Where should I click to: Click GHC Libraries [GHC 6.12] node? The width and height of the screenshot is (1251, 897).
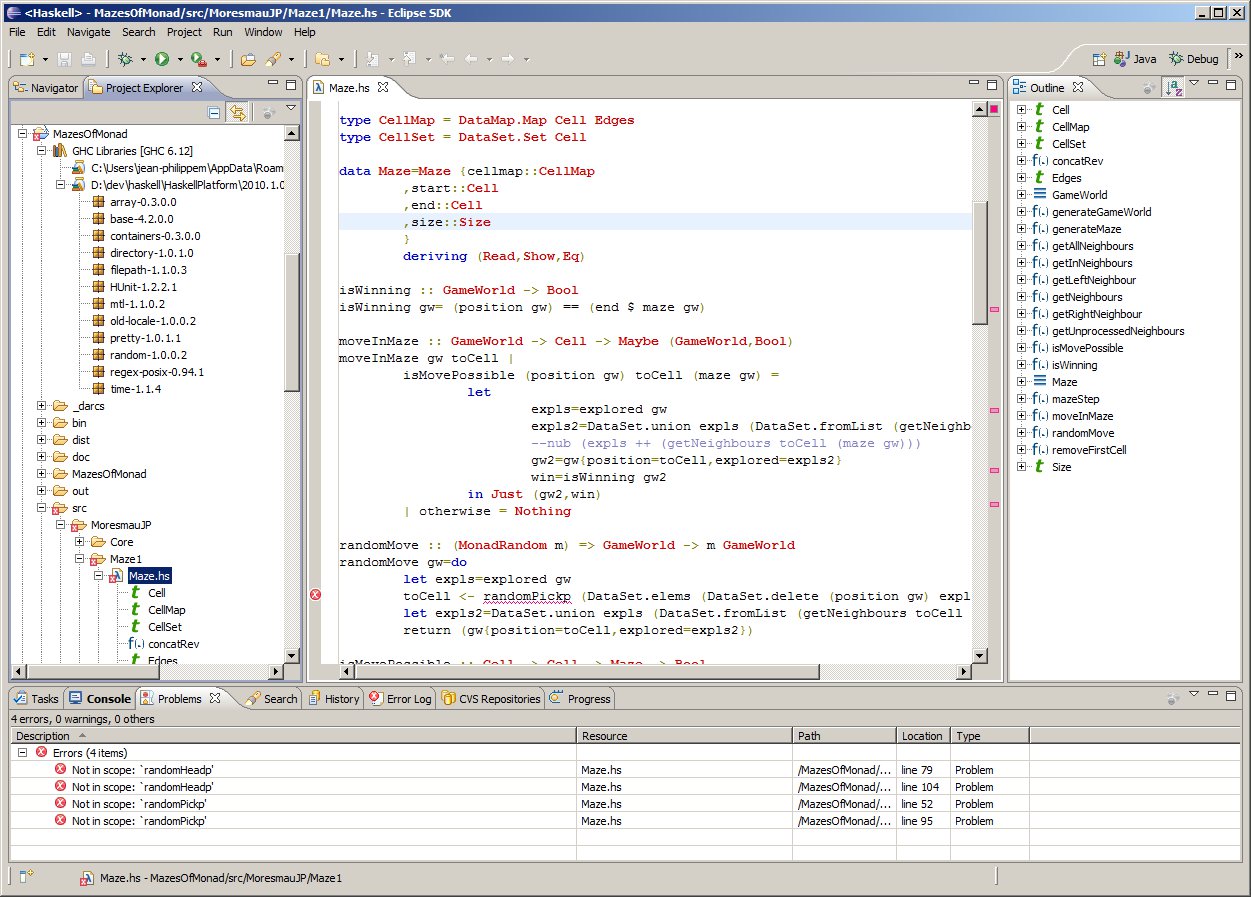(x=132, y=151)
